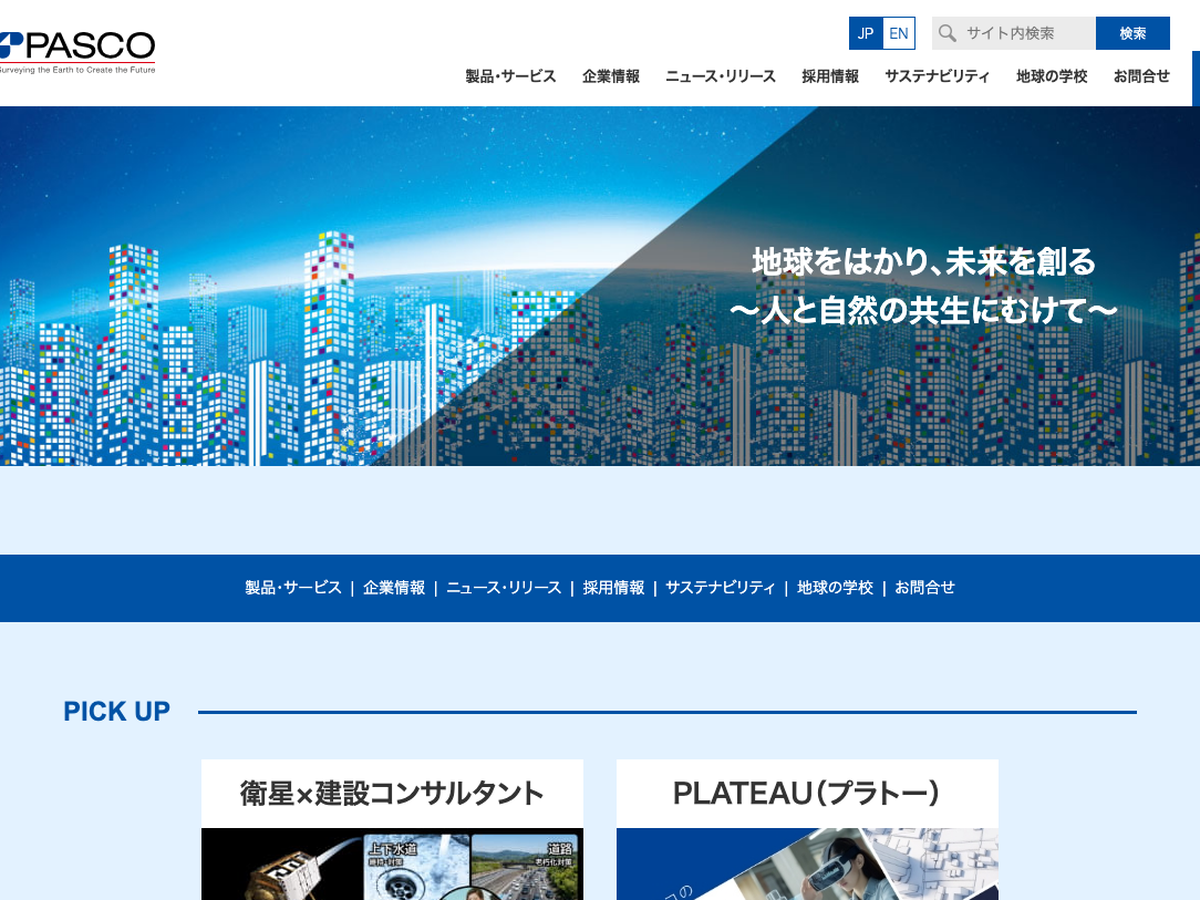Open 企業情報 in top navigation
Image resolution: width=1200 pixels, height=900 pixels.
[x=611, y=76]
